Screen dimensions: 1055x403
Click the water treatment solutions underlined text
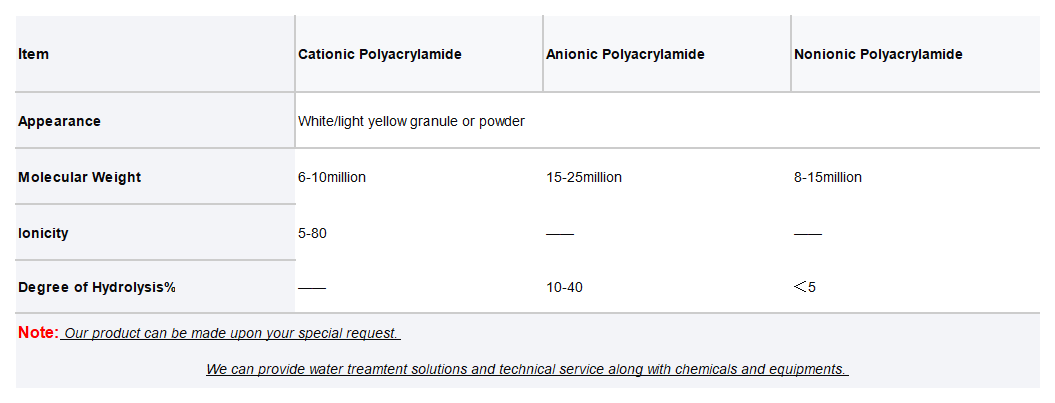528,369
